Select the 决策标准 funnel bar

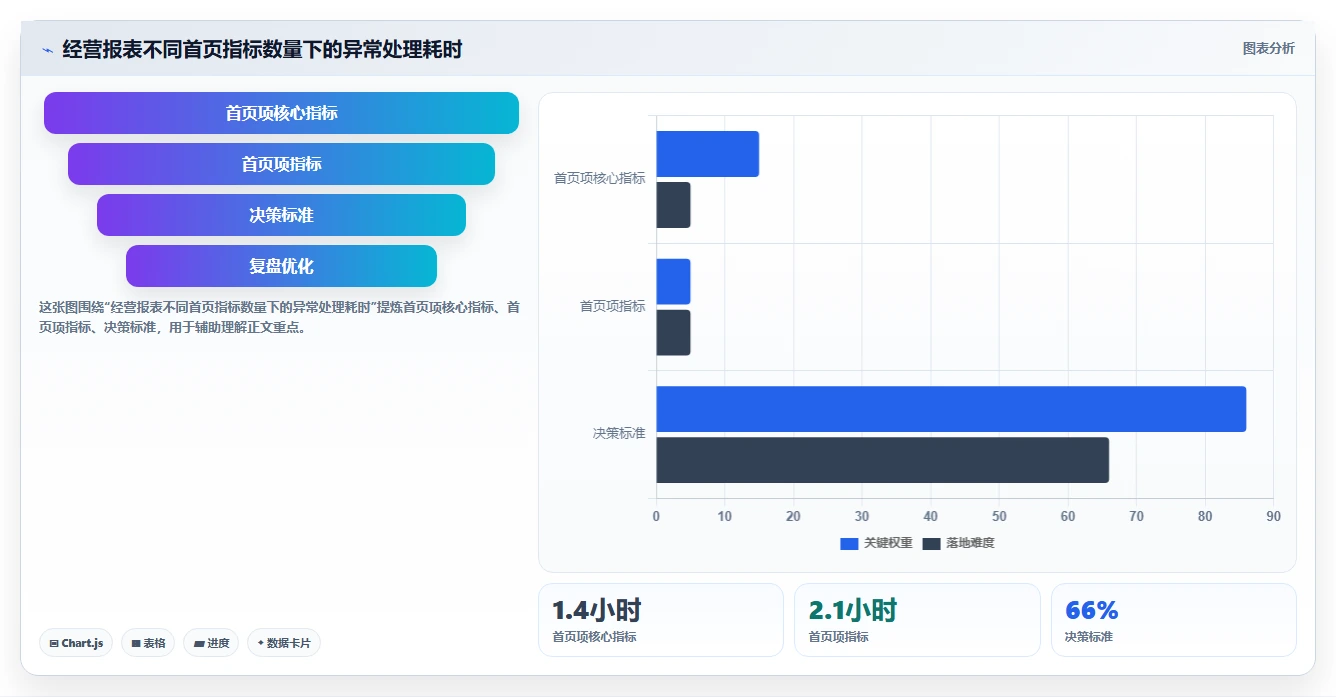click(281, 215)
